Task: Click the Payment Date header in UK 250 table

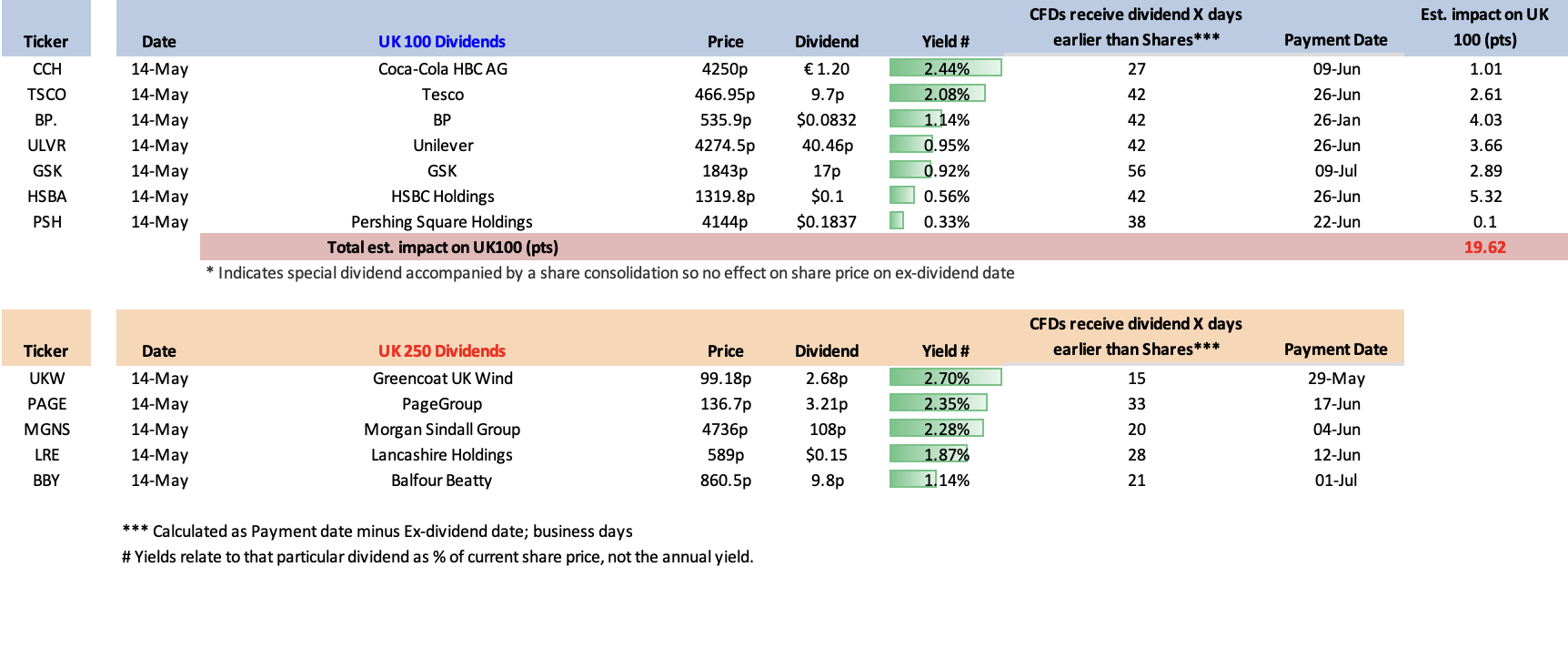Action: click(x=1336, y=349)
